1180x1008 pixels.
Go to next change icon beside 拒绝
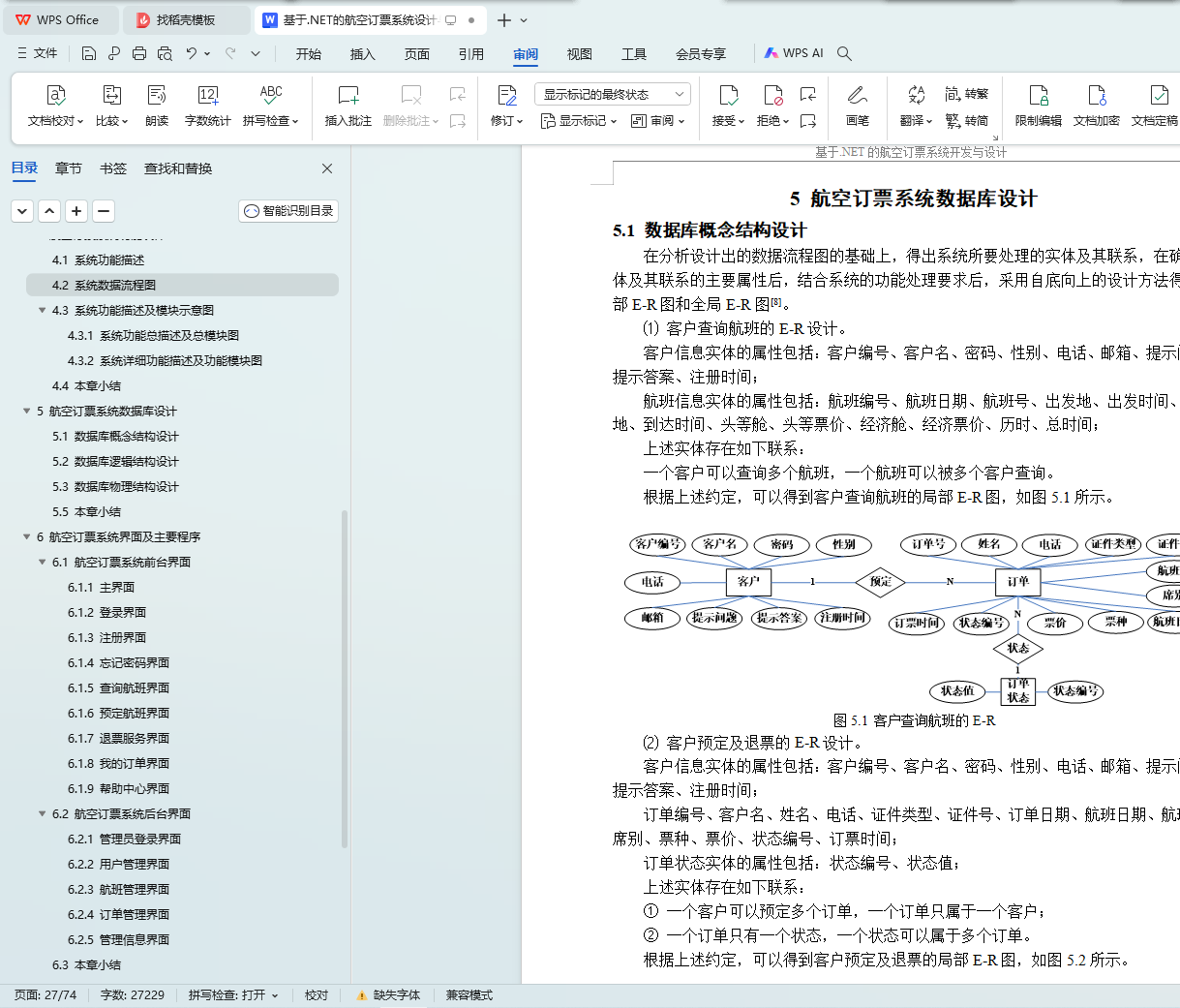point(808,121)
